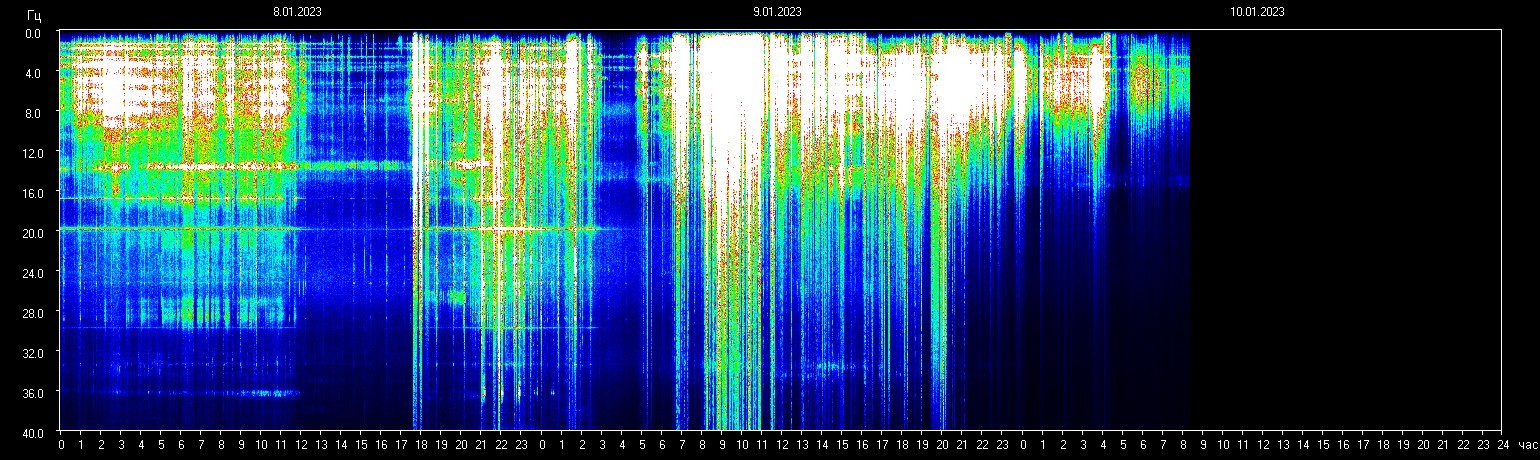The width and height of the screenshot is (1540, 460).
Task: Select the 0.0 frequency axis label
Action: [x=33, y=33]
